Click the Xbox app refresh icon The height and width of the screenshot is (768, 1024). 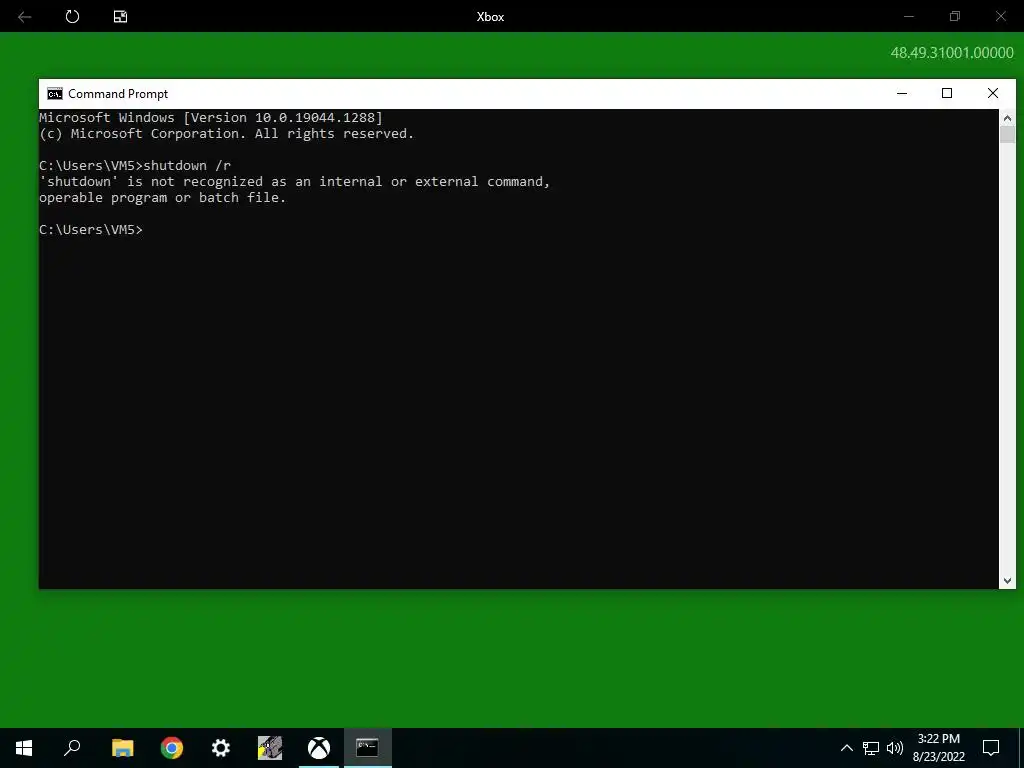72,16
